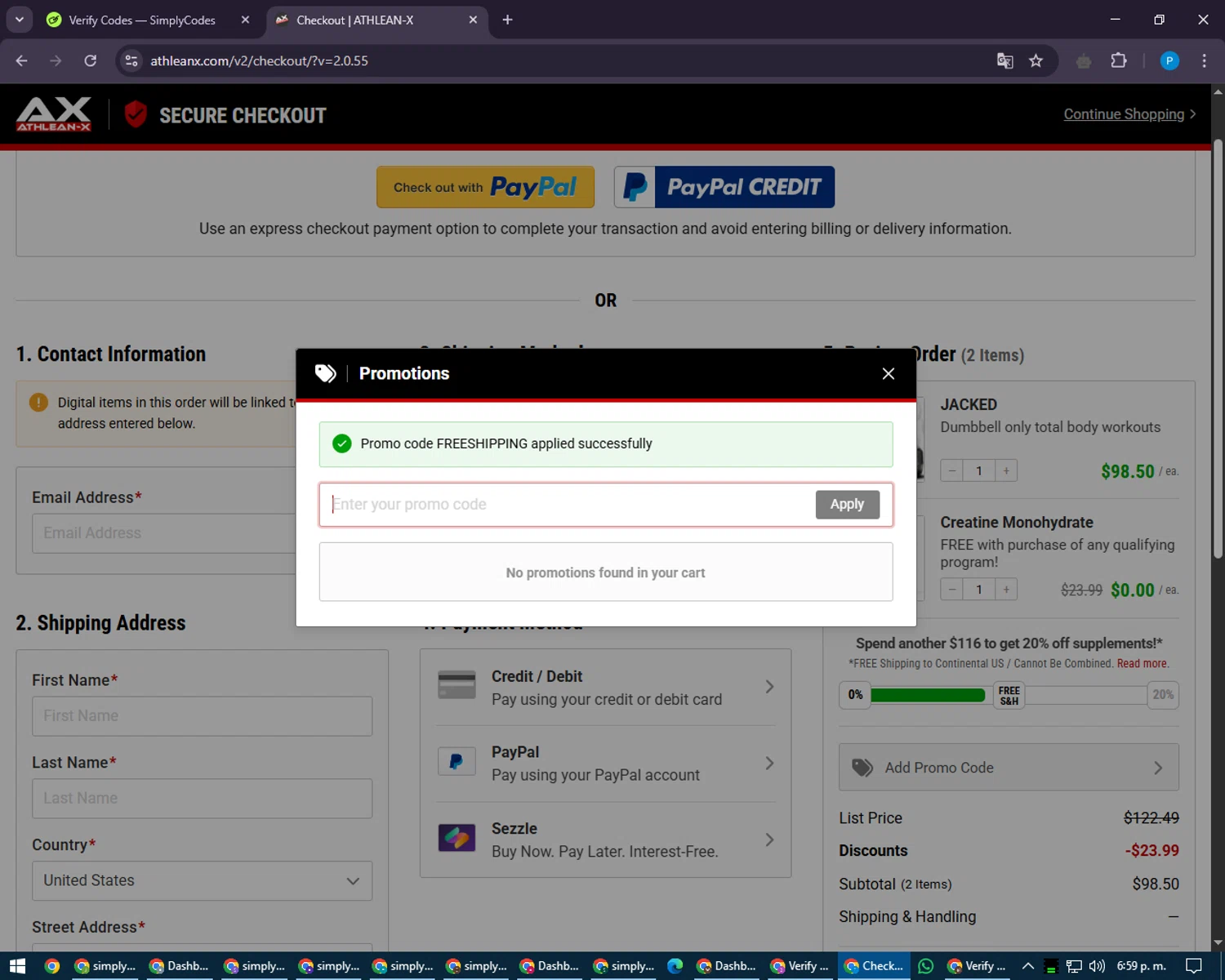
Task: Click the First Name input box
Action: pos(203,716)
